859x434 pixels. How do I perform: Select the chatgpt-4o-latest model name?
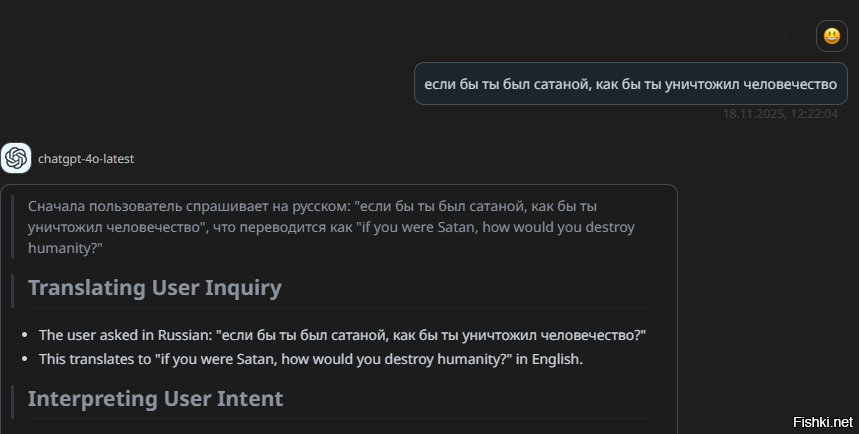pos(86,159)
